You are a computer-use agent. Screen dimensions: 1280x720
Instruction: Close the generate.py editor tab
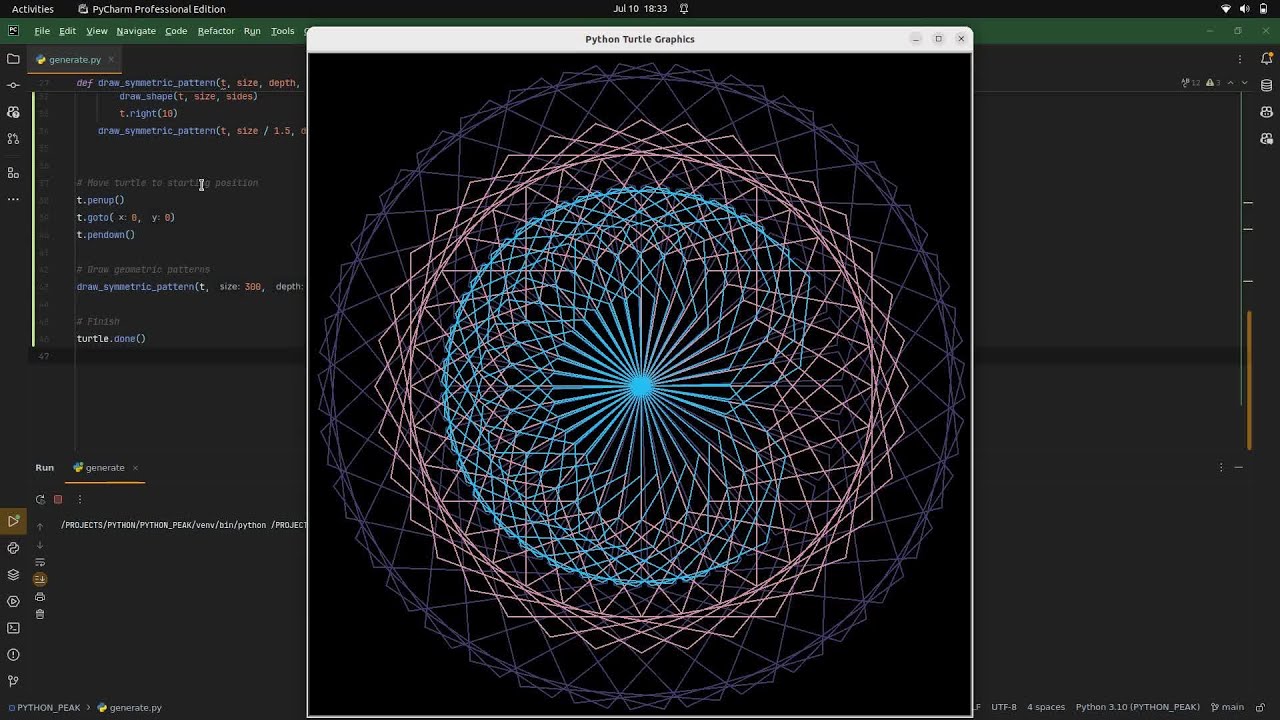pos(111,60)
